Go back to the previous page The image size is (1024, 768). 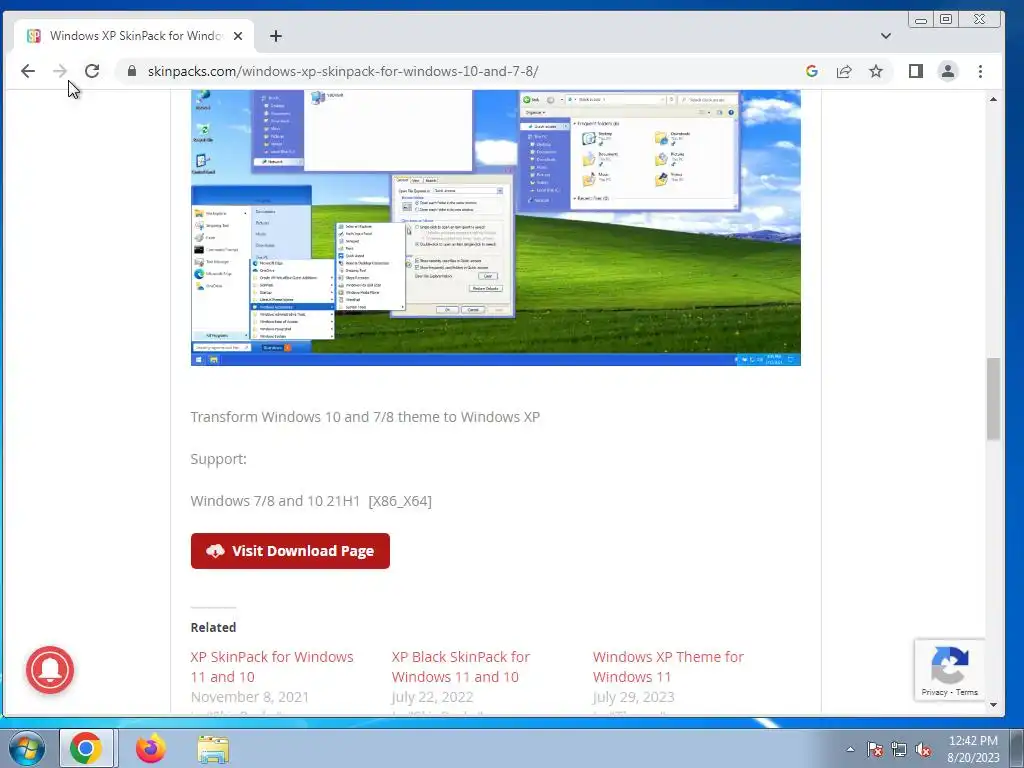coord(27,71)
